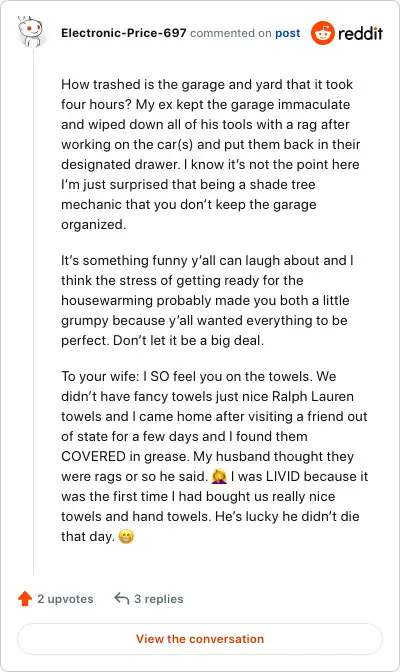Select the "2 upvotes" count label
The height and width of the screenshot is (672, 400).
click(x=65, y=599)
